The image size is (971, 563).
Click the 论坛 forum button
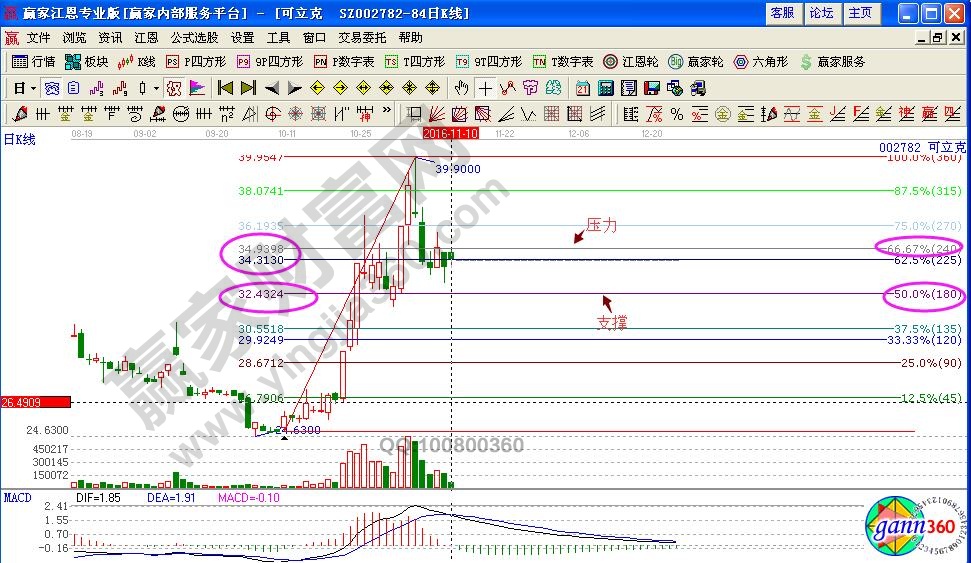click(x=821, y=13)
